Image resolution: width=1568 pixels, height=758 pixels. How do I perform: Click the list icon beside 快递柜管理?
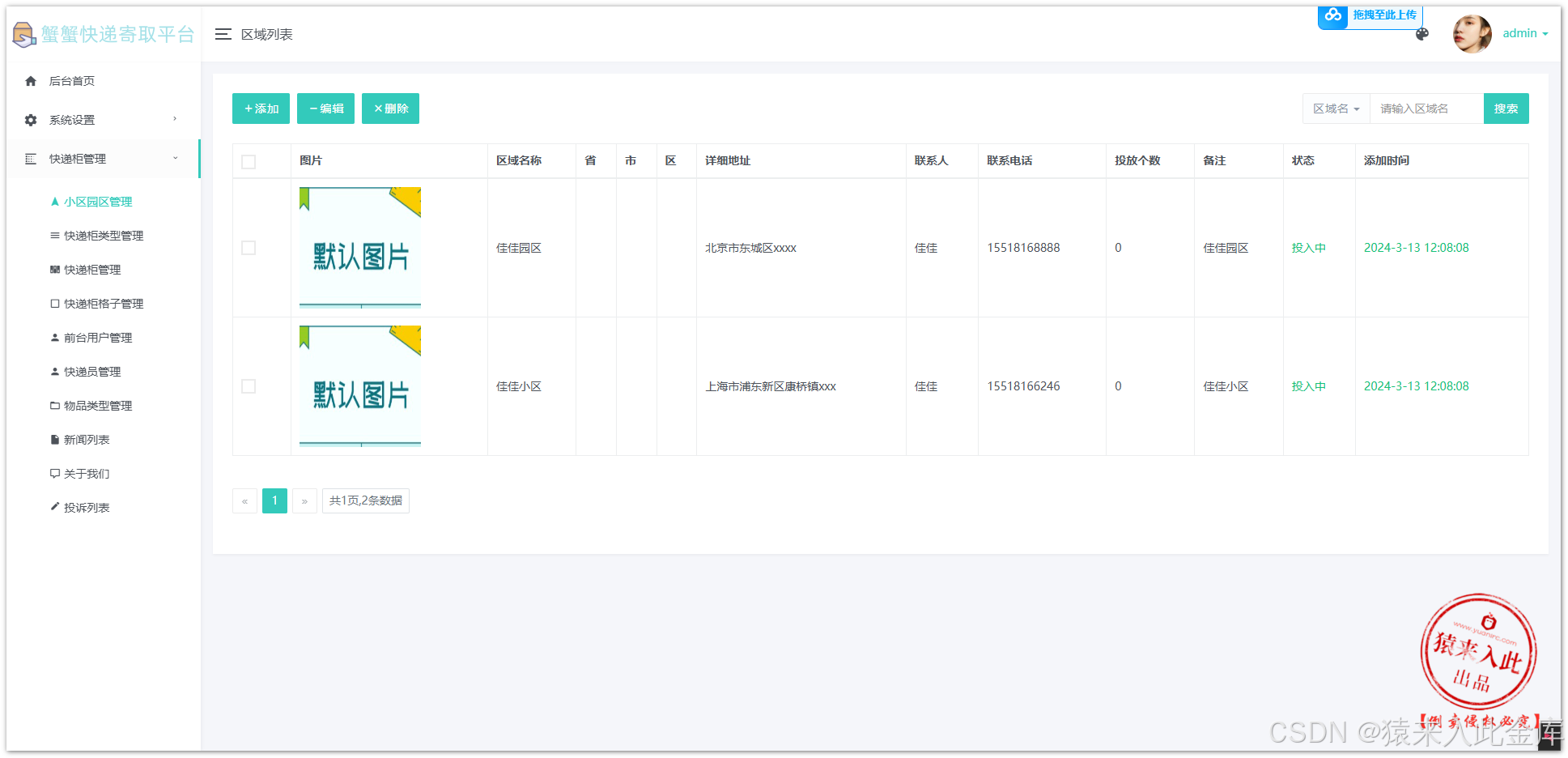[31, 159]
